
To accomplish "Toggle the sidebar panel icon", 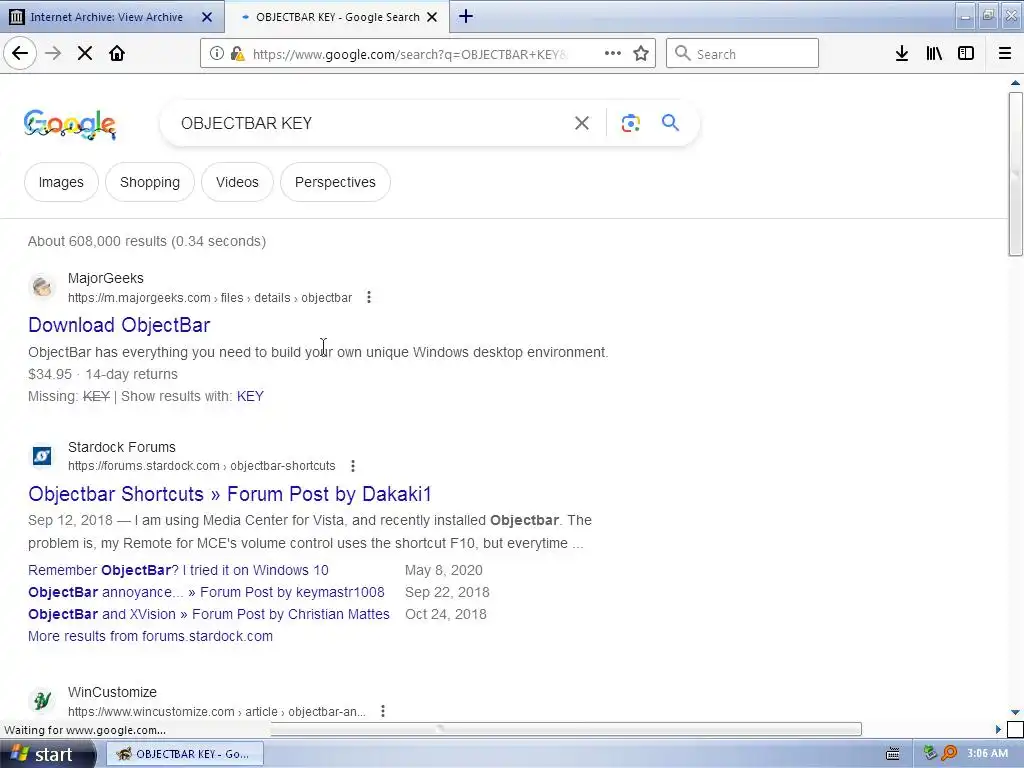I will pyautogui.click(x=966, y=54).
